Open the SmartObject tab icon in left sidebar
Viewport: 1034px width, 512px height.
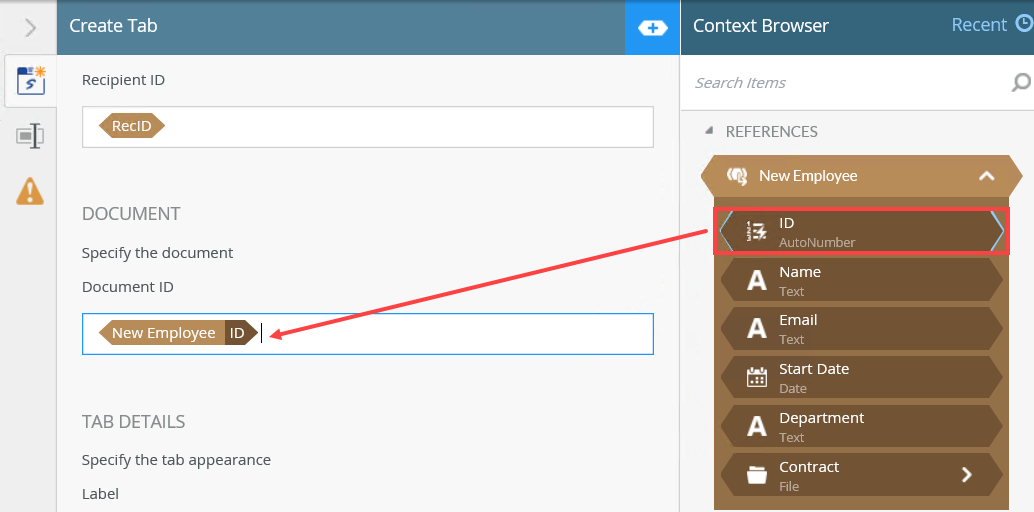coord(30,81)
